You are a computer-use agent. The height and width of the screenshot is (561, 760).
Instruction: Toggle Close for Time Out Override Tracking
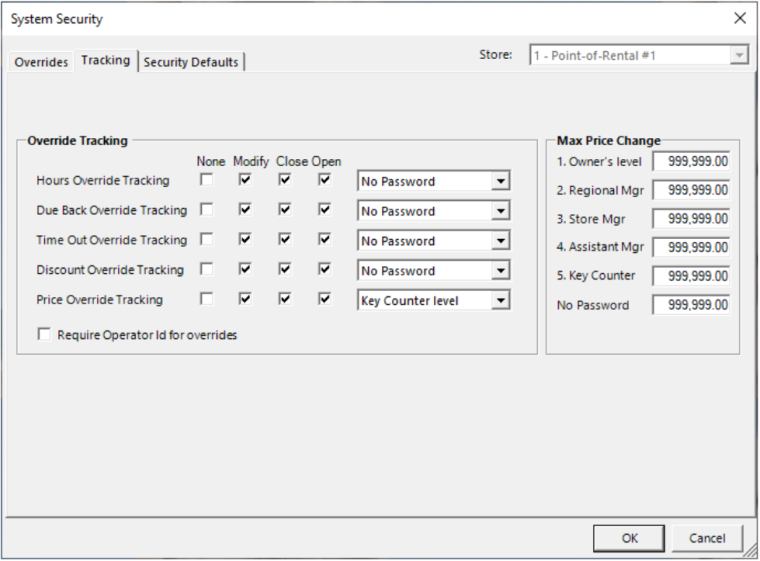[285, 240]
